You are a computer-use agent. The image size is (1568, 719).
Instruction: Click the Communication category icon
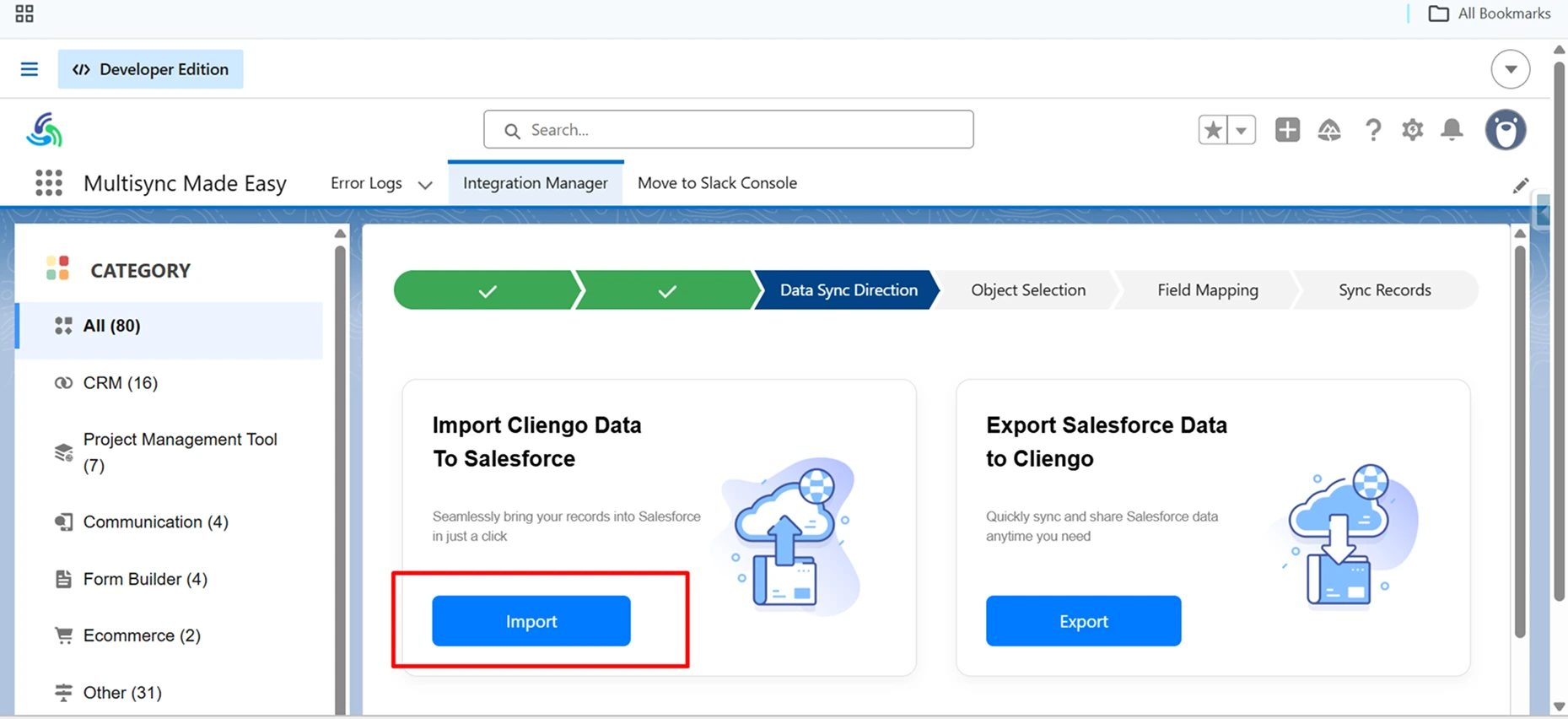(63, 522)
